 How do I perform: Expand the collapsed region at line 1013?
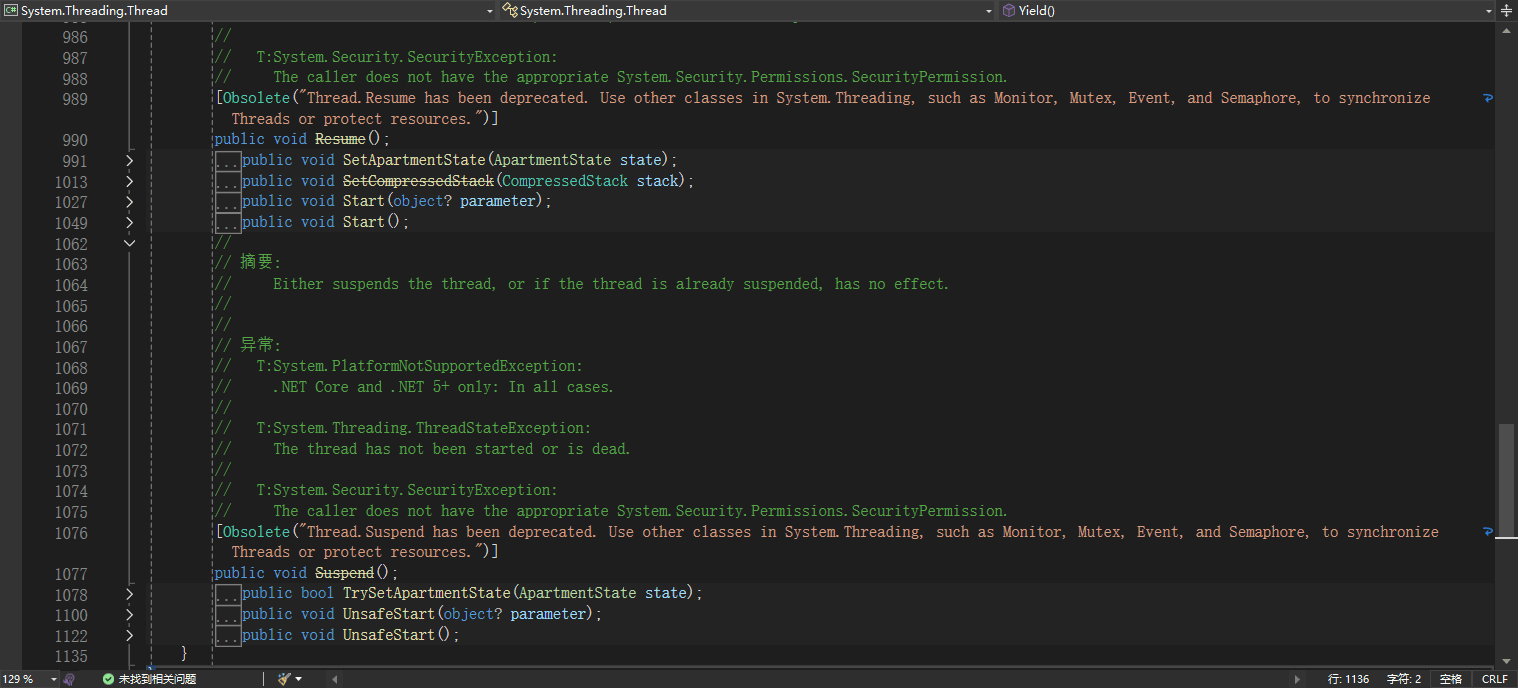point(129,181)
